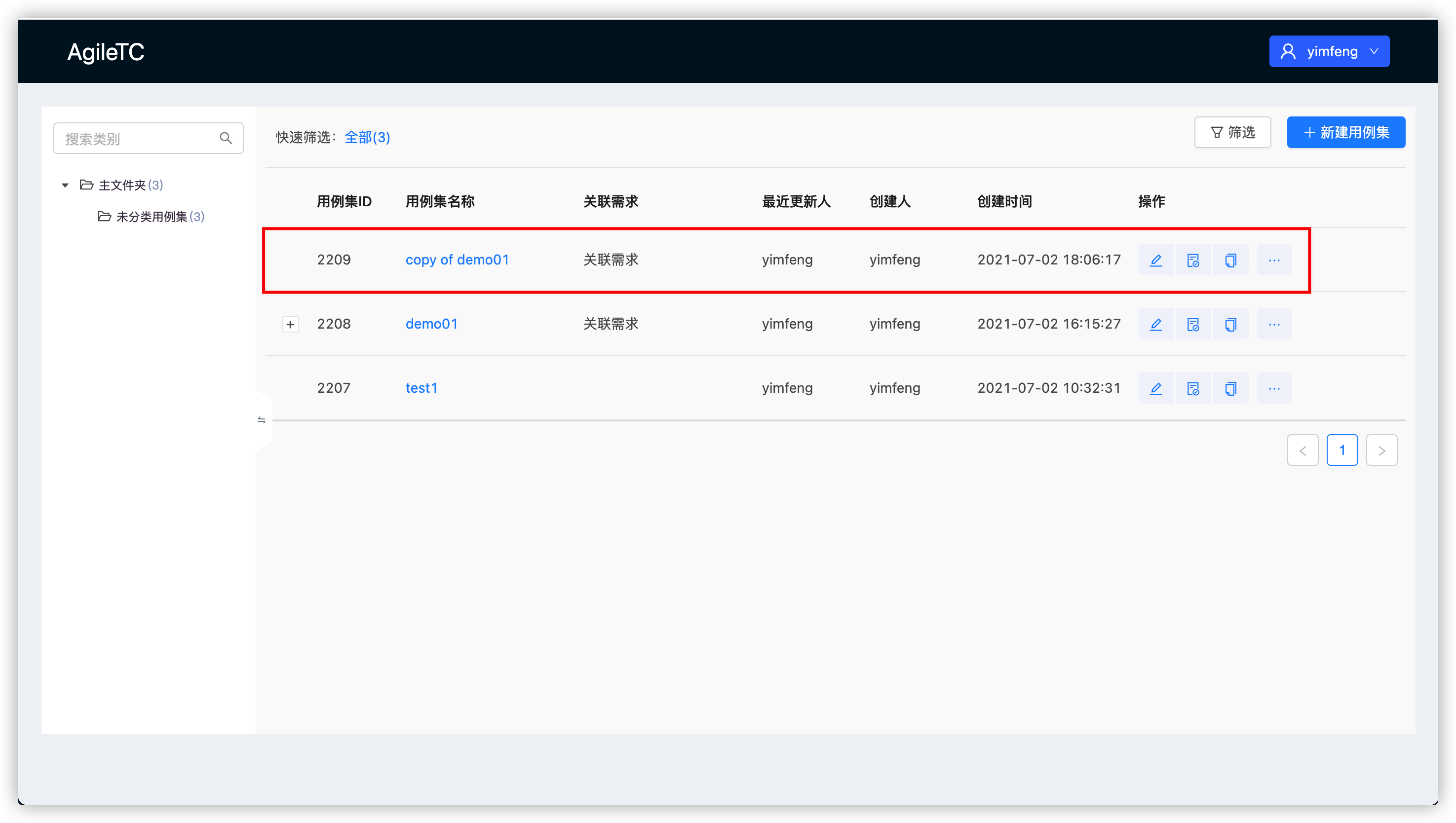Image resolution: width=1456 pixels, height=823 pixels.
Task: Open the yimfeng user dropdown
Action: [x=1329, y=51]
